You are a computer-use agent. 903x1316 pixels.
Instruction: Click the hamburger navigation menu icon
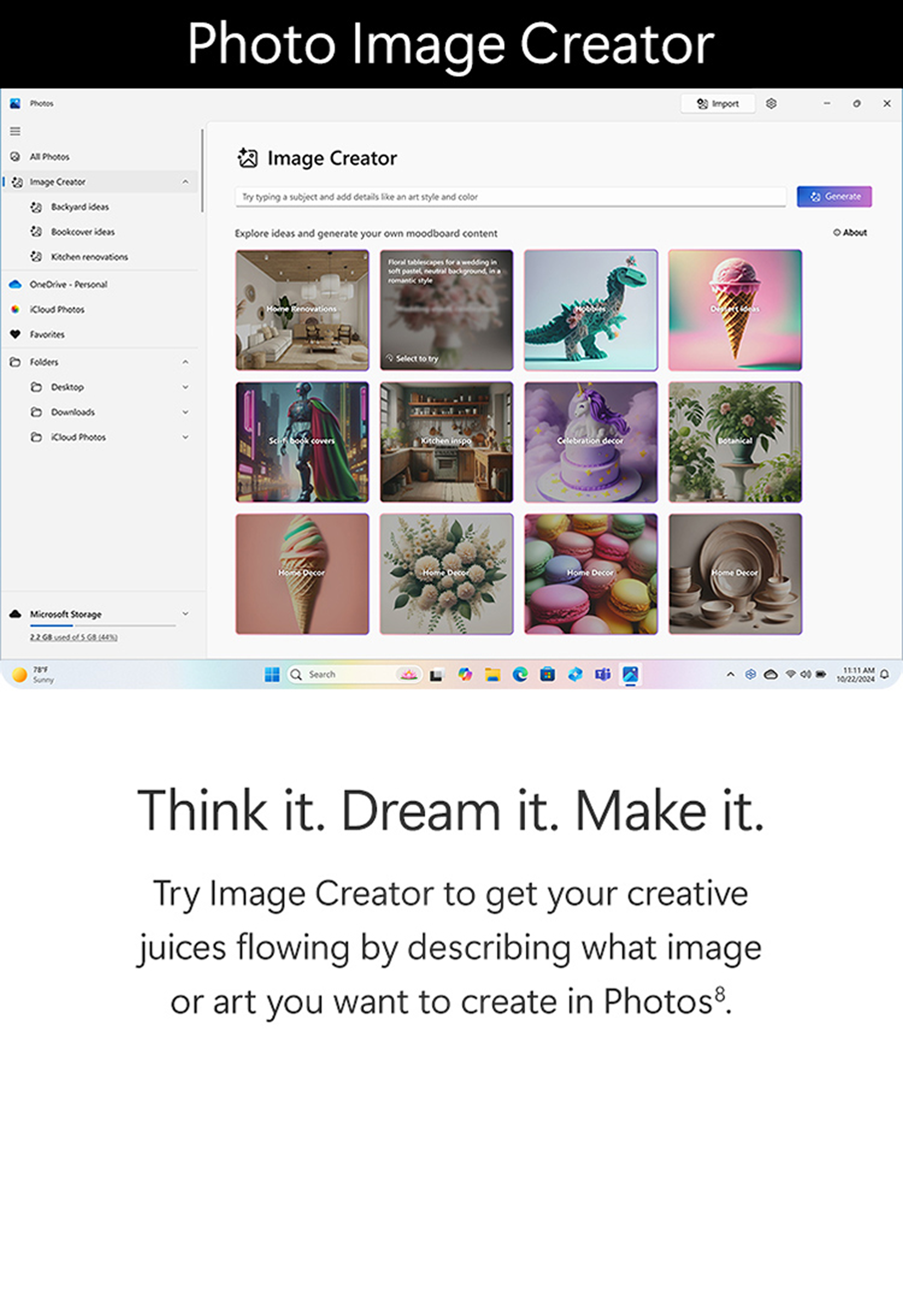[15, 131]
